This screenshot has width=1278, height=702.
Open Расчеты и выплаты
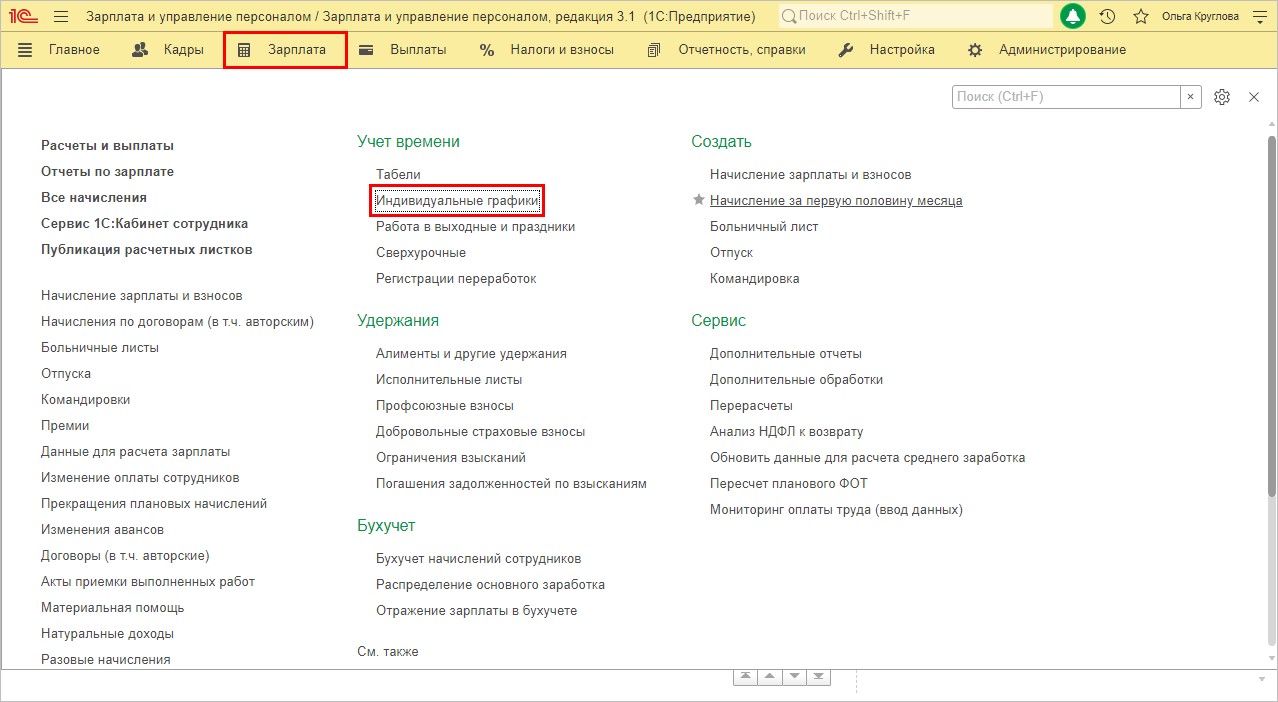point(107,145)
